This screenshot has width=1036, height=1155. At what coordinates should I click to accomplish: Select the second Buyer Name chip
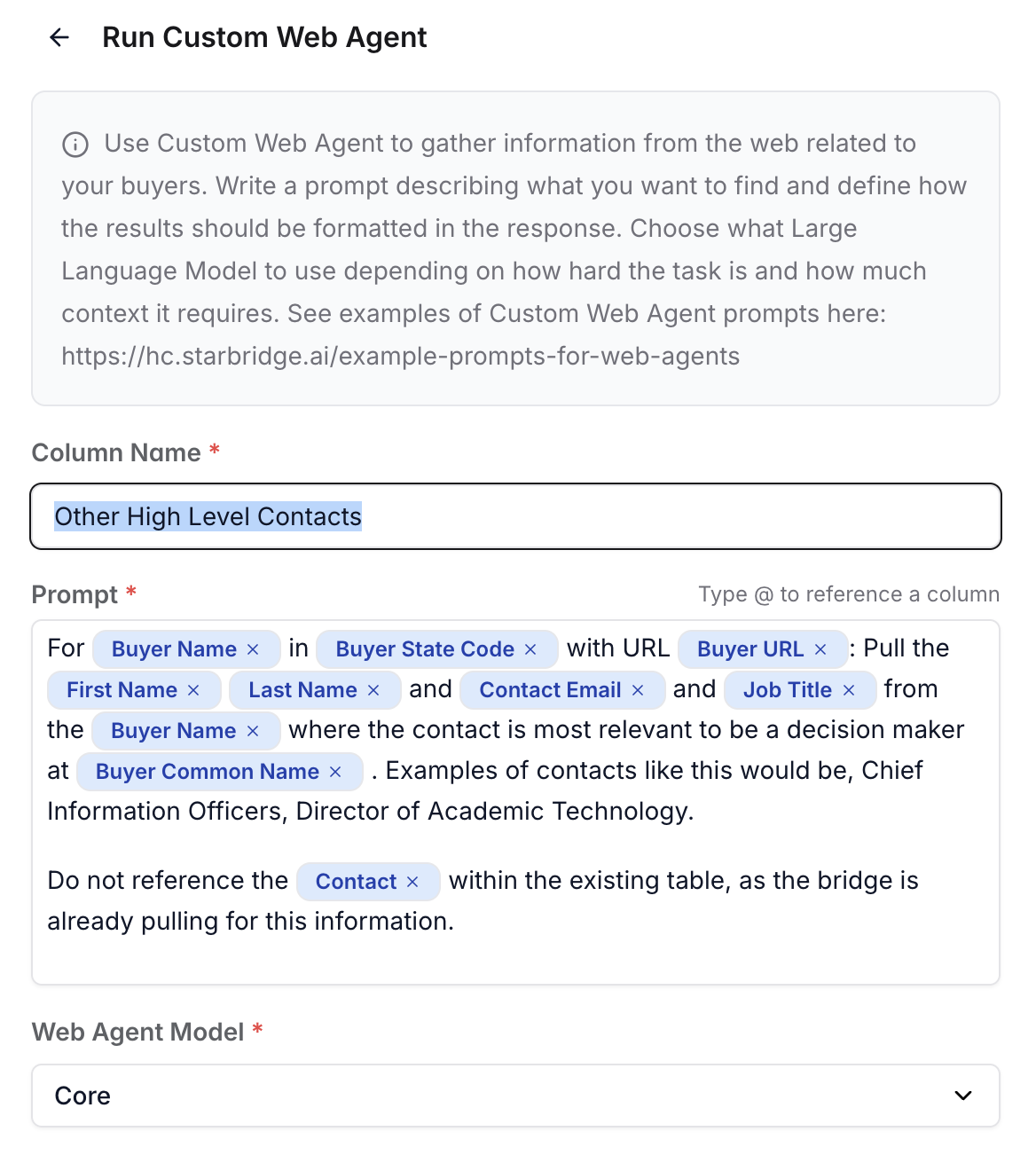[173, 730]
